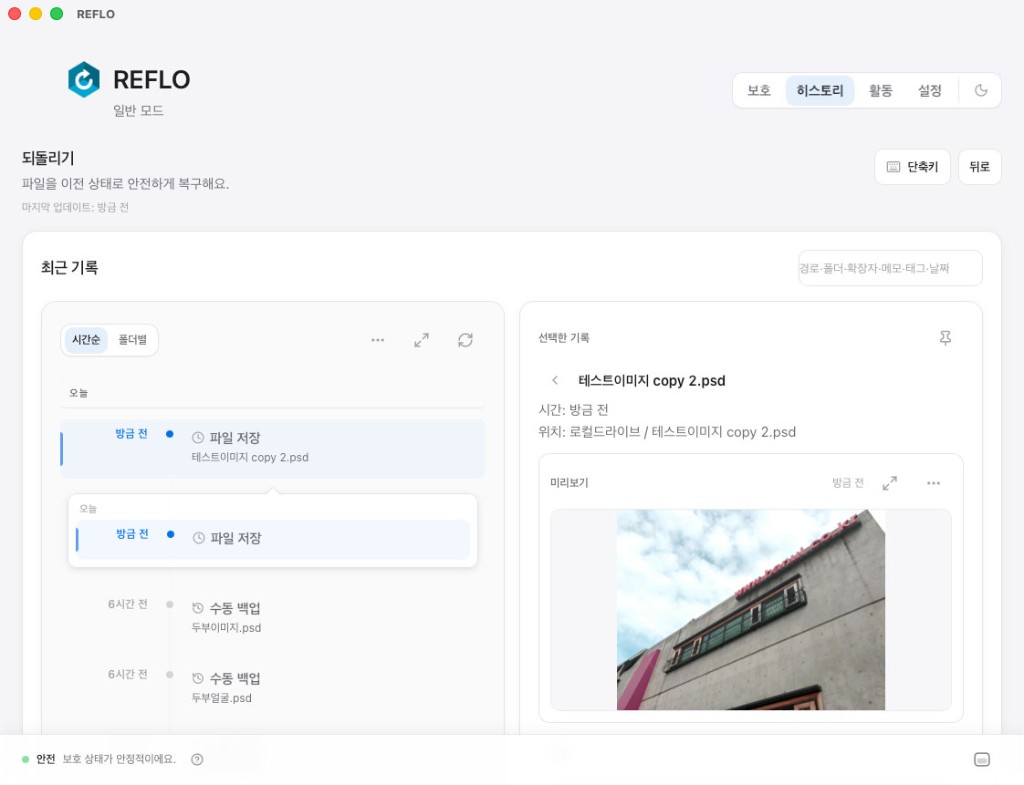Click the REFLO hexagon logo icon
Viewport: 1024px width, 785px height.
coord(84,80)
